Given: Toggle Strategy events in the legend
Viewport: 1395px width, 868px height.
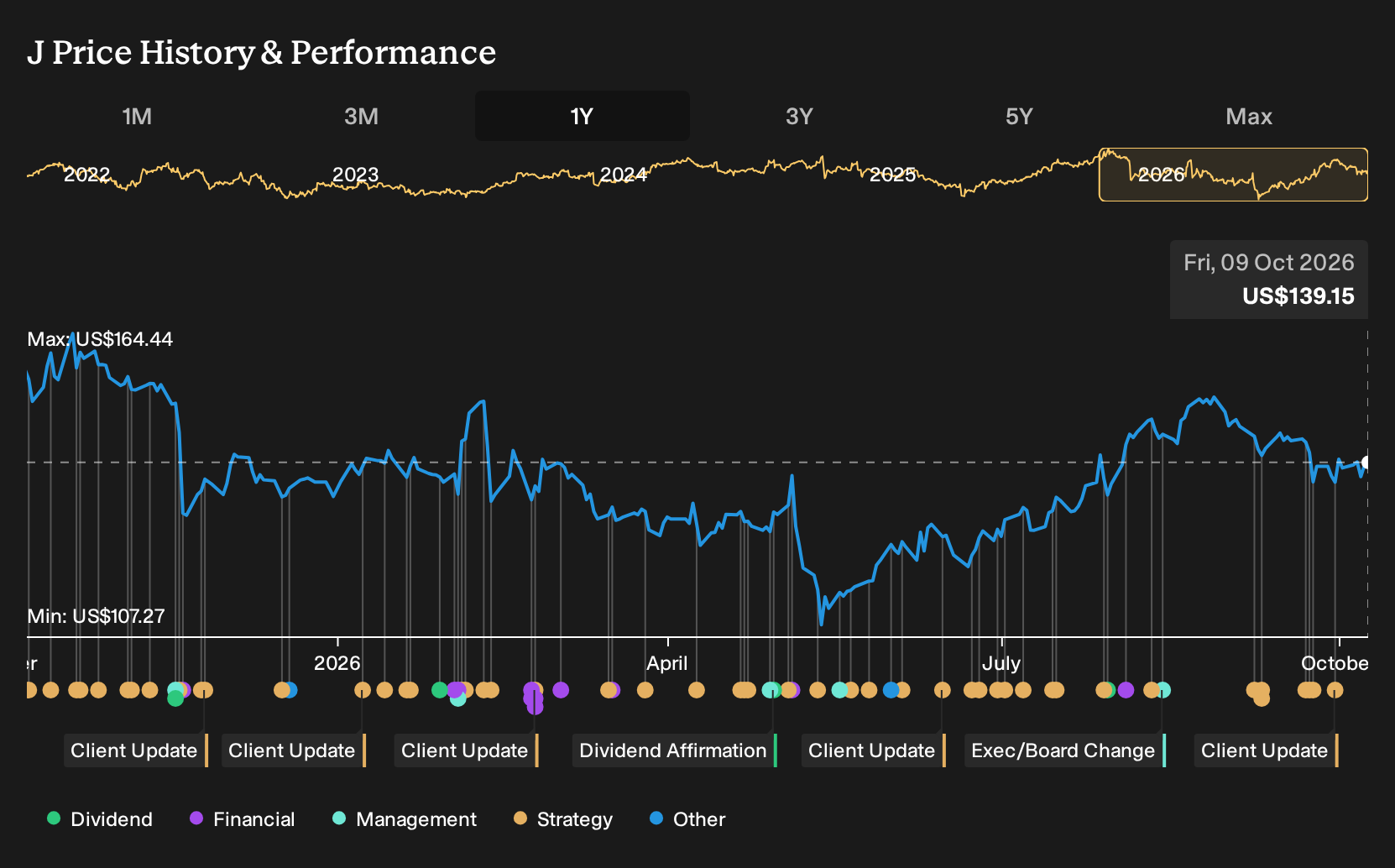Looking at the screenshot, I should click(x=563, y=819).
